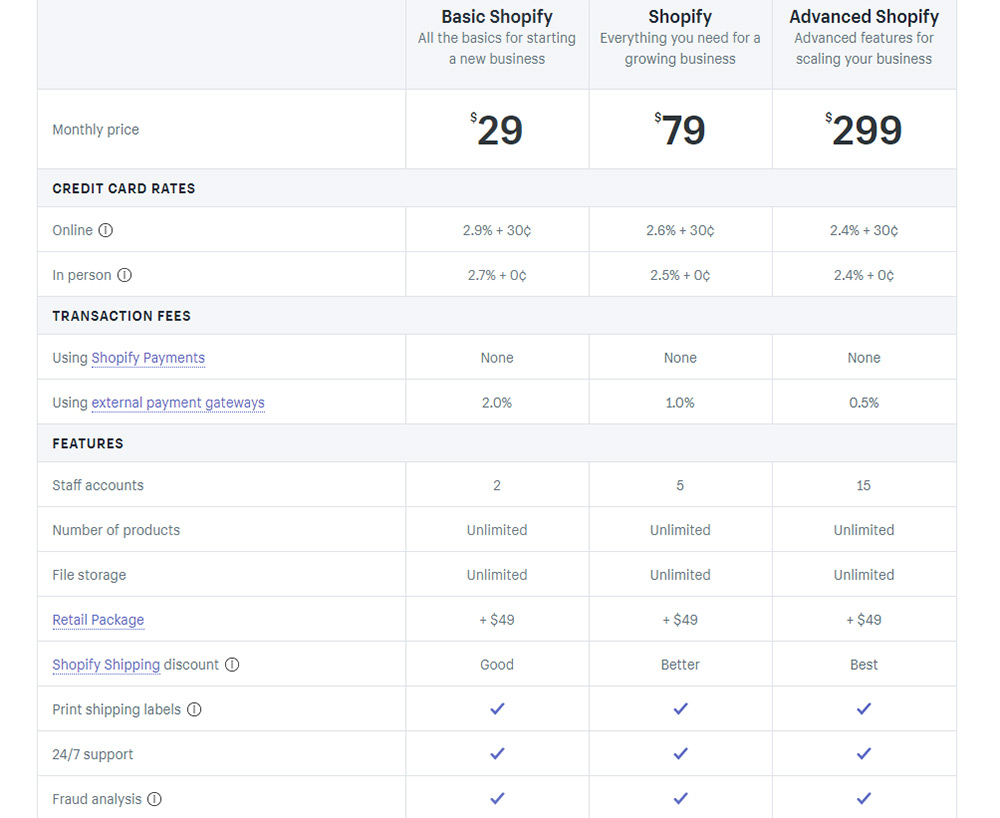Screen dimensions: 1000x818
Task: Click the 2.7% + 0¢ in-person rate
Action: tap(497, 275)
